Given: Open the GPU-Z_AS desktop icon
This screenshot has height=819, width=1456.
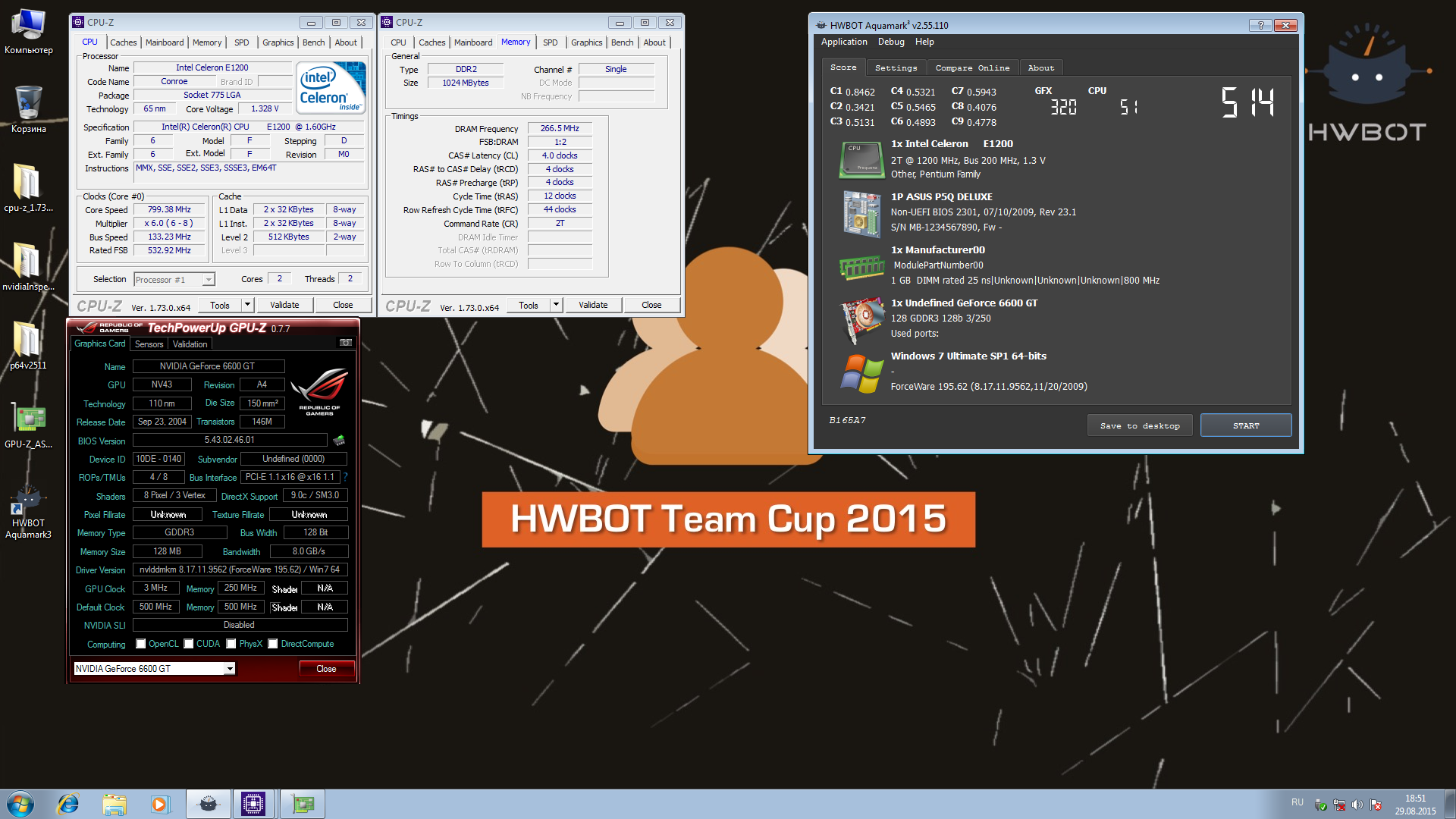Looking at the screenshot, I should [x=29, y=425].
